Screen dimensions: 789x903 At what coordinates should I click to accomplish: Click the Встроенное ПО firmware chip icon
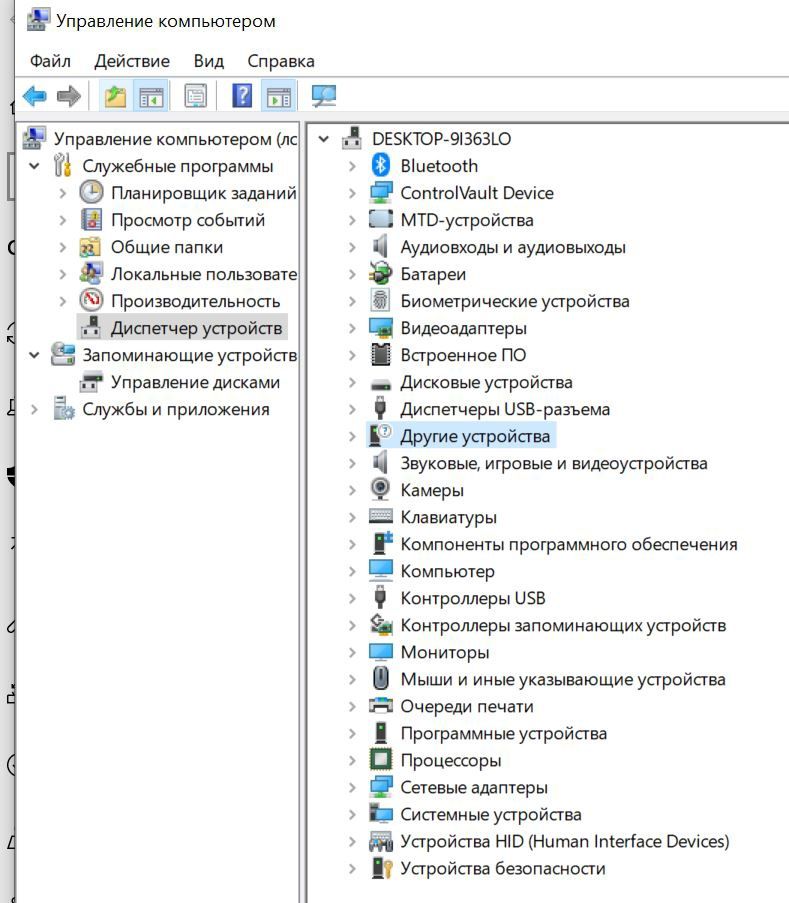coord(380,355)
